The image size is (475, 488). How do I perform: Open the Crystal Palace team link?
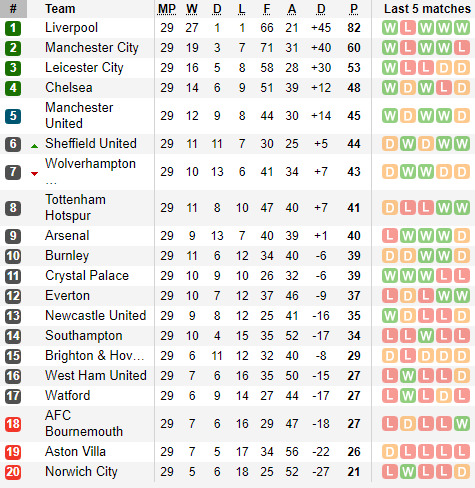[x=87, y=276]
